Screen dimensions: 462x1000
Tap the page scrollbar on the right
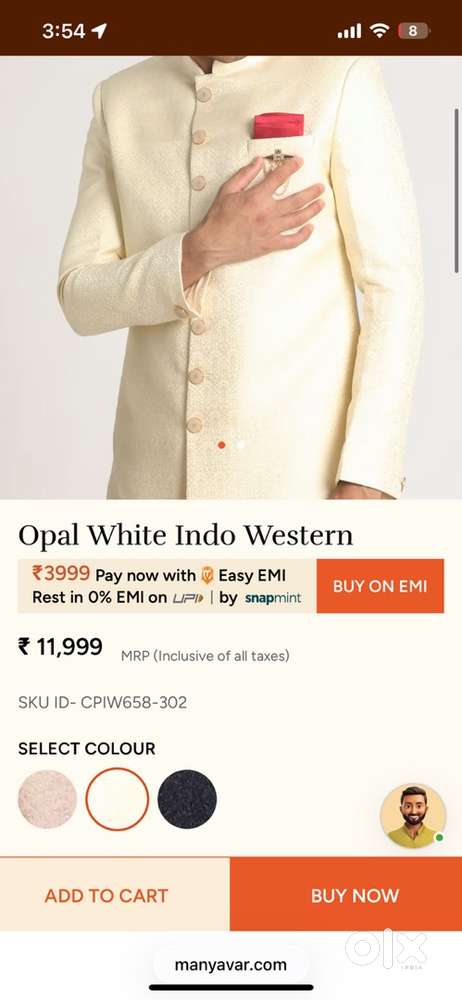(x=457, y=191)
